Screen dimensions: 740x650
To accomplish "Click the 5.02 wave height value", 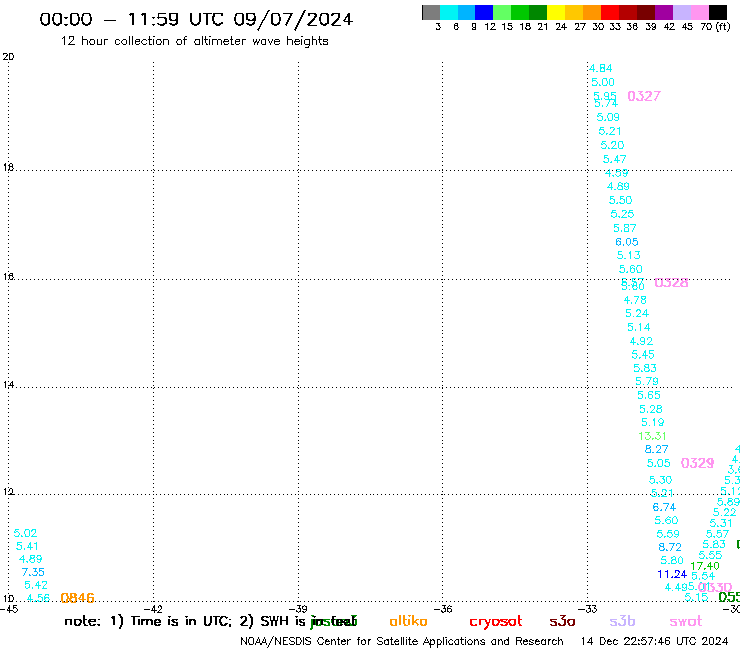I will coord(25,533).
